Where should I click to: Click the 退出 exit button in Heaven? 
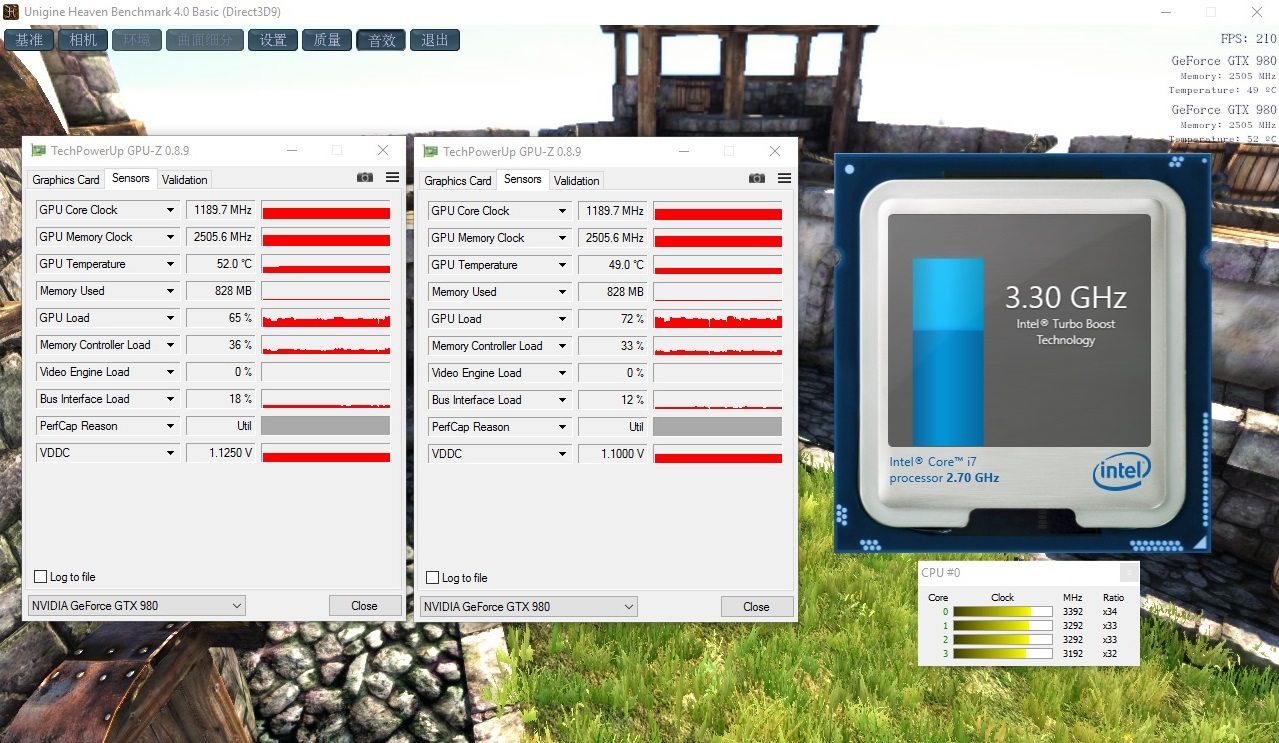(x=435, y=40)
